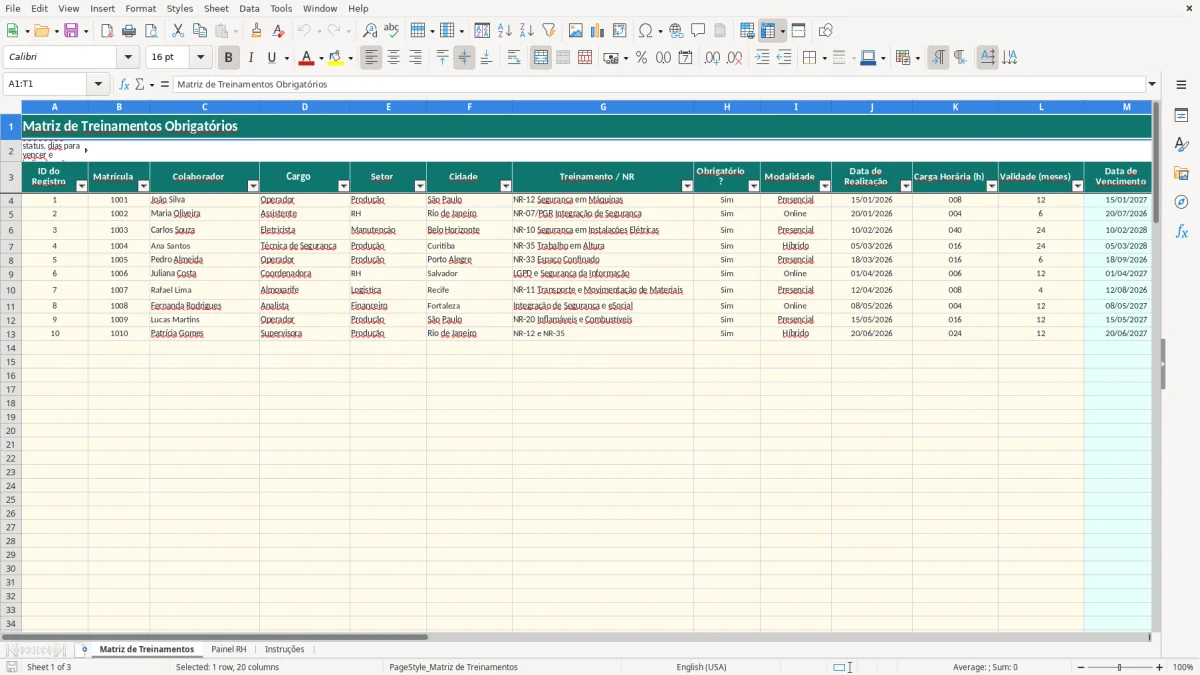Select column G header
The width and height of the screenshot is (1200, 675).
(603, 106)
